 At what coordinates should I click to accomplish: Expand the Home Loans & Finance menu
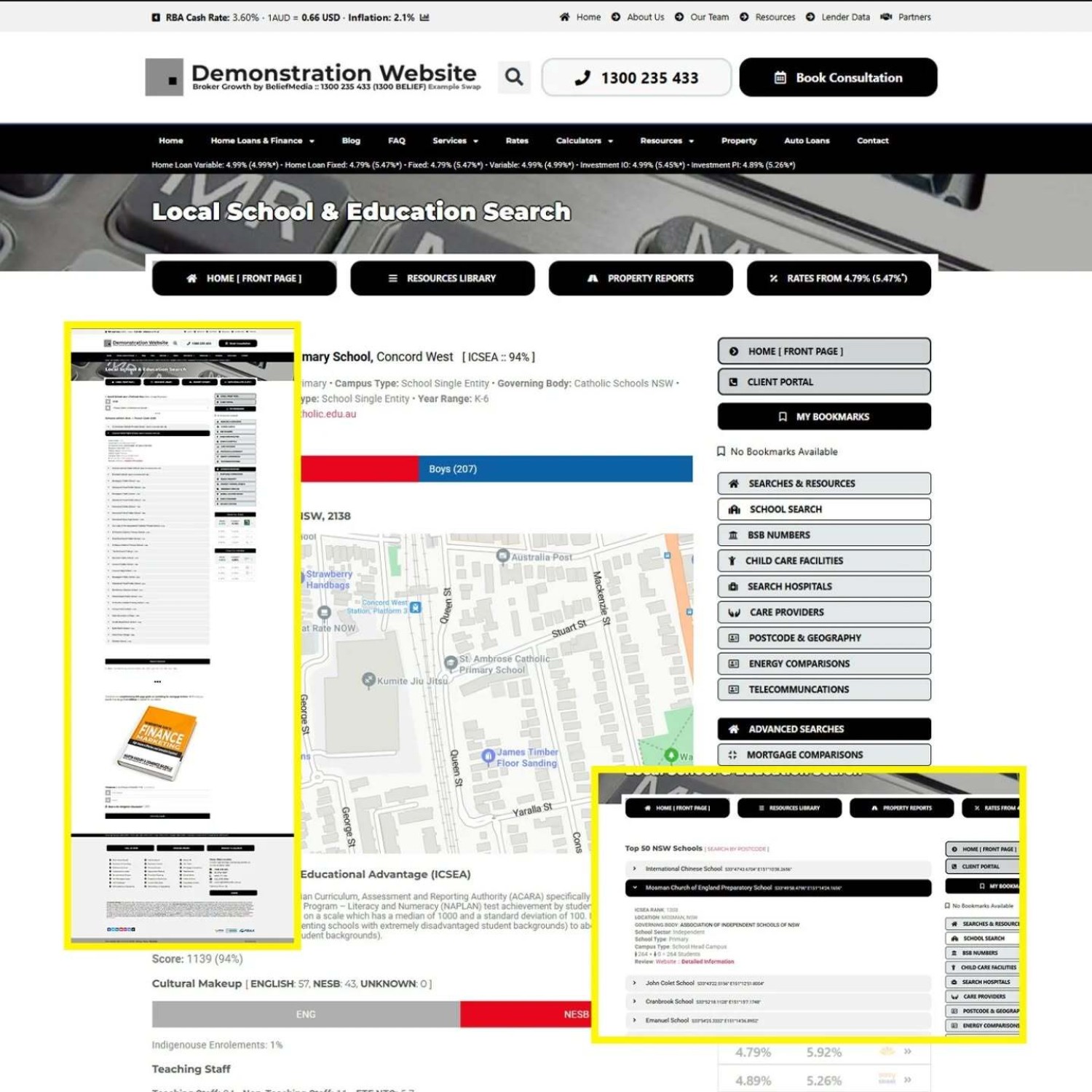(262, 141)
